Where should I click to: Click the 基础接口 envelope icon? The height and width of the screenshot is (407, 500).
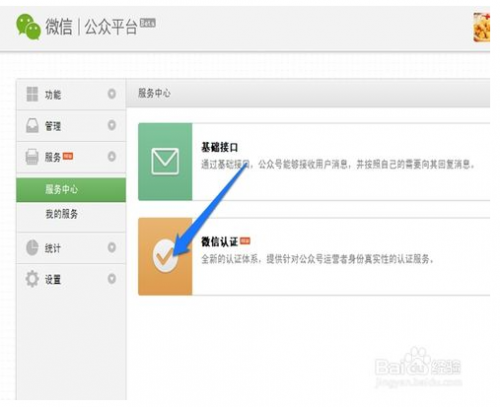click(x=165, y=162)
